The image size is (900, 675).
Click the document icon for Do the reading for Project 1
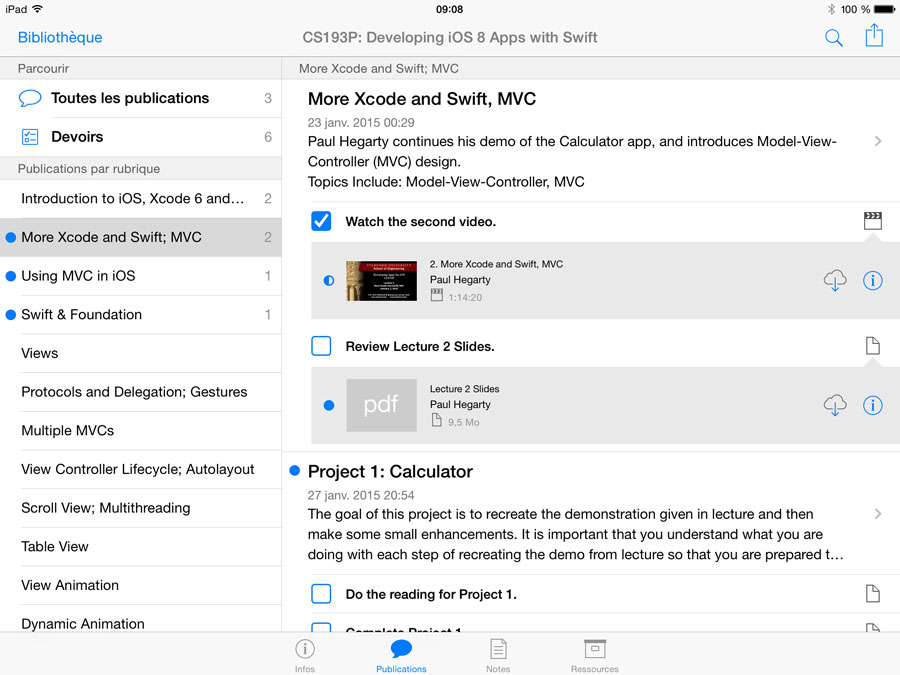pos(872,593)
